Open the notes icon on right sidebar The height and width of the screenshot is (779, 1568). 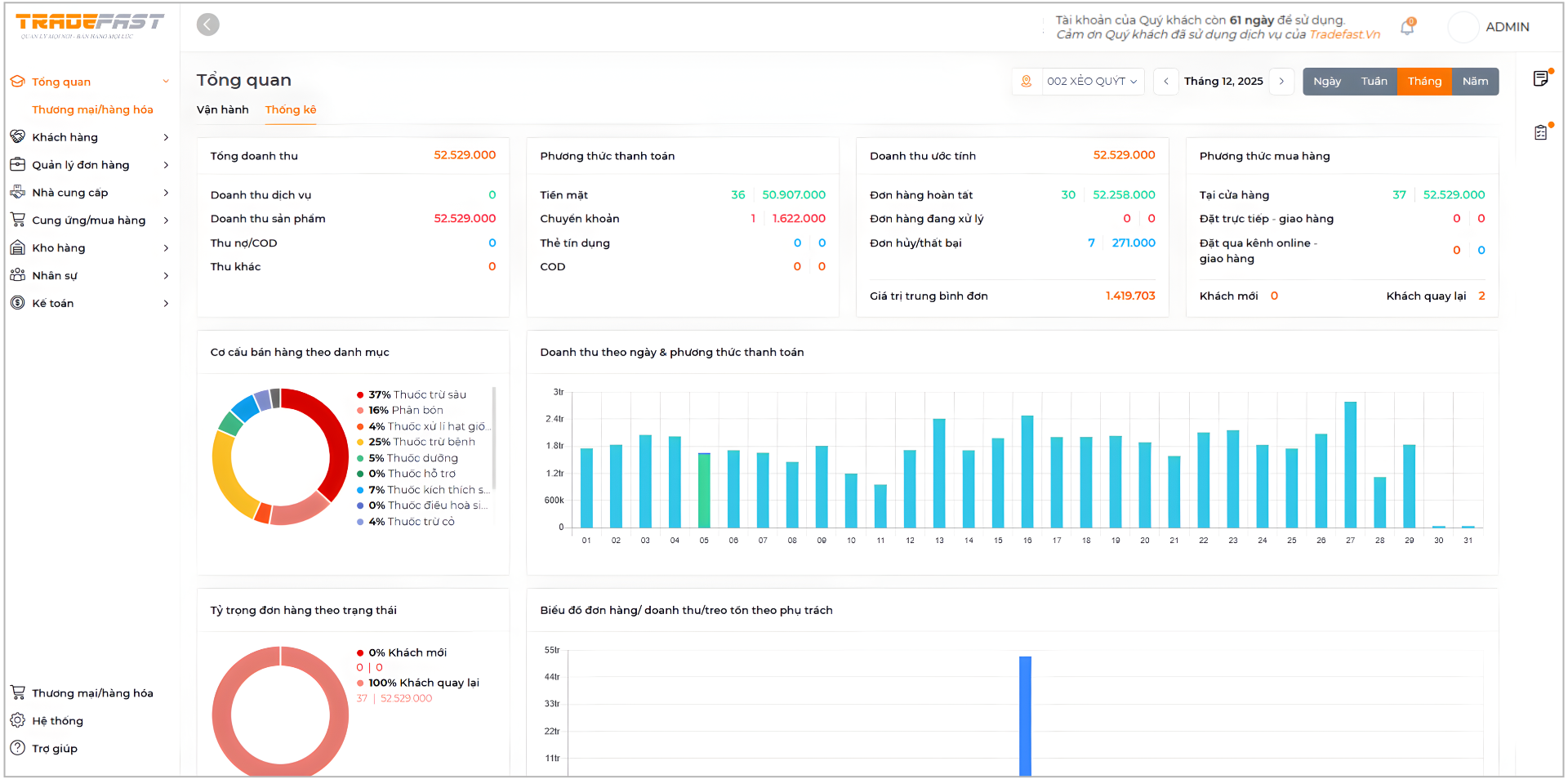[x=1540, y=78]
